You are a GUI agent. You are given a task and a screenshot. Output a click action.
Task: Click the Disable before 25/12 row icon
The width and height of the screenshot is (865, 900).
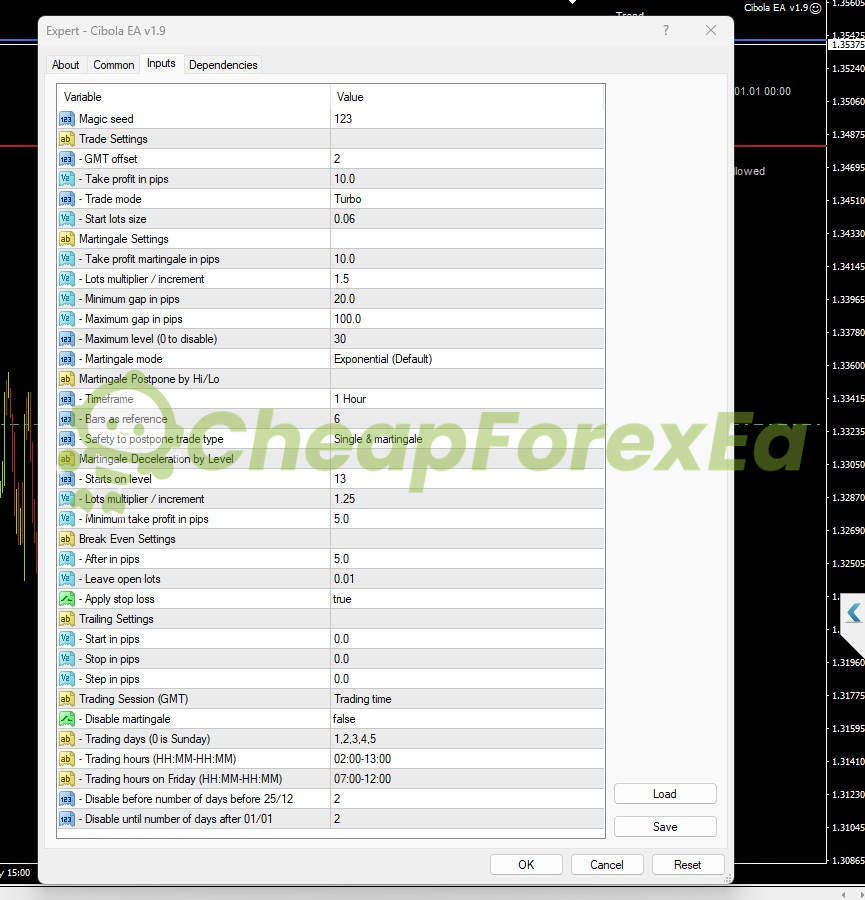67,799
